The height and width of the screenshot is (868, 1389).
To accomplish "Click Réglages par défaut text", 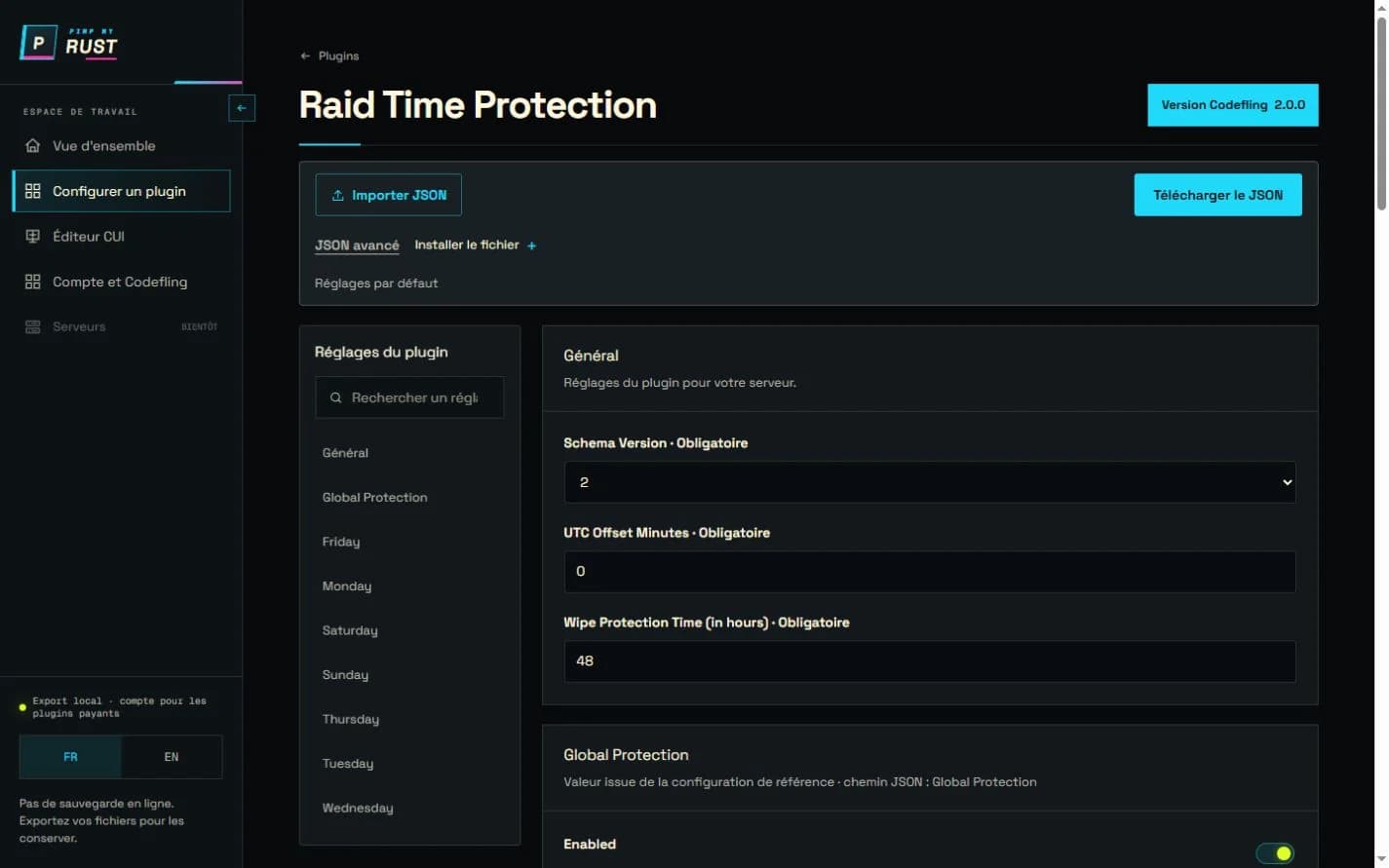I will pyautogui.click(x=376, y=283).
